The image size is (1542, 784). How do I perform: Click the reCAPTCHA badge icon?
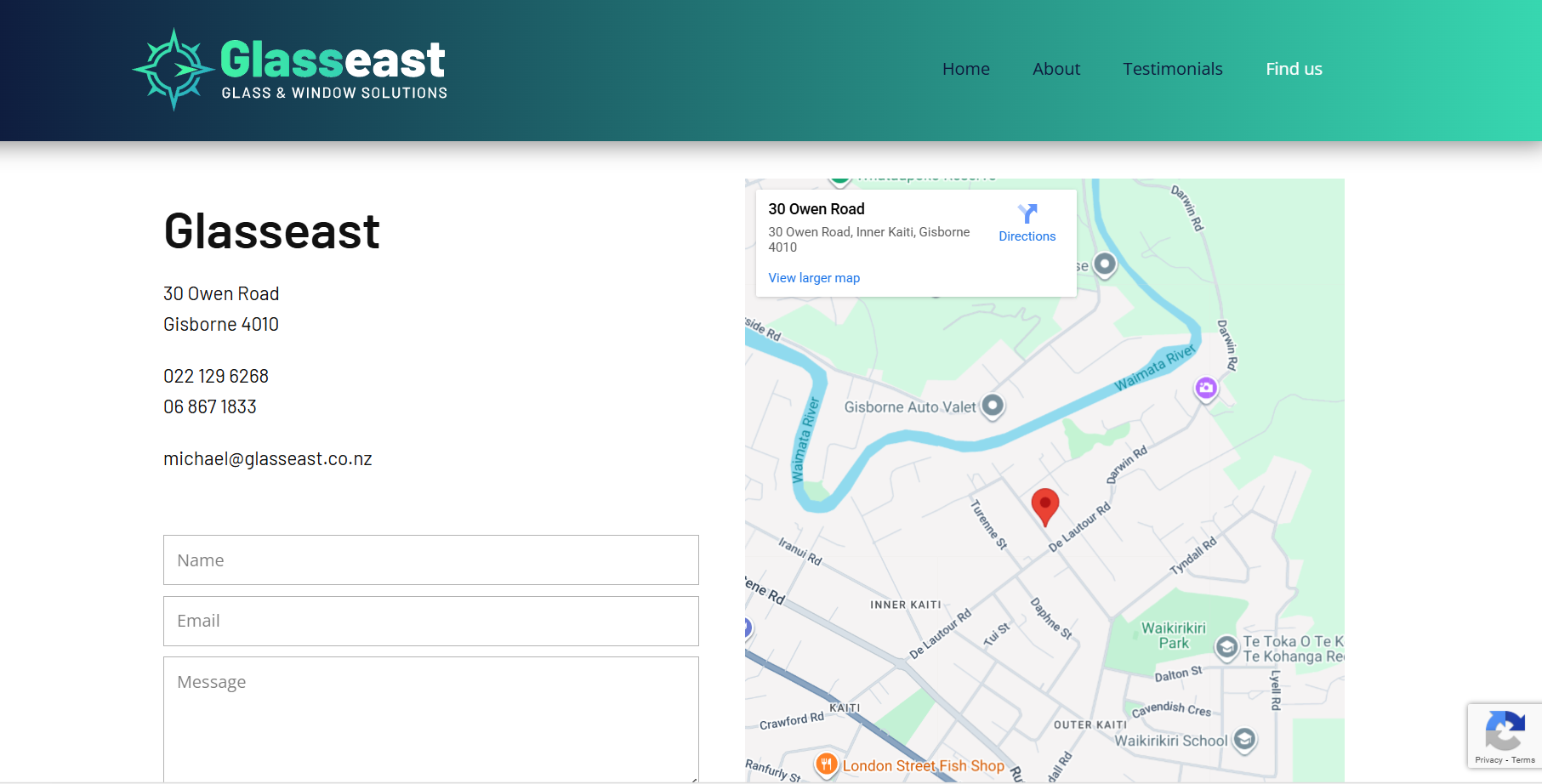point(1504,730)
